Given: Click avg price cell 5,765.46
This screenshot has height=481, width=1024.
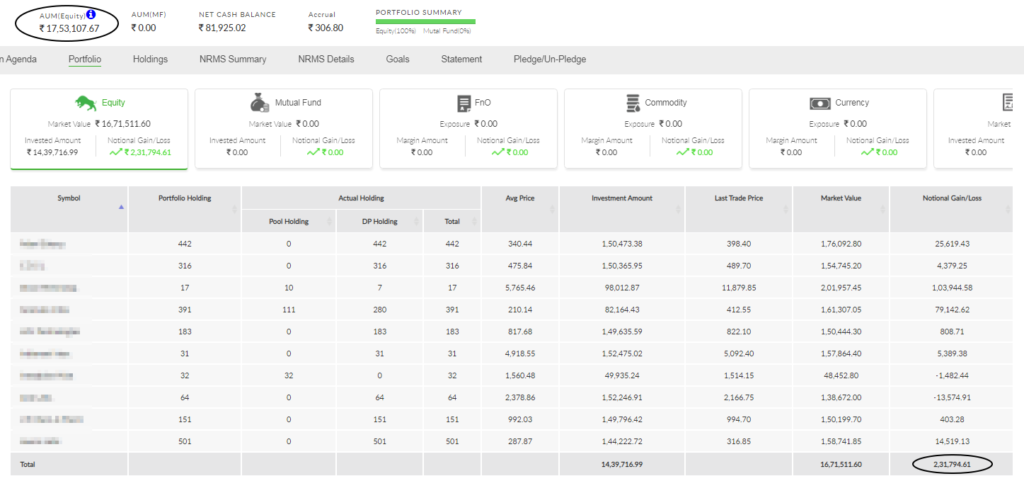Looking at the screenshot, I should (x=520, y=288).
